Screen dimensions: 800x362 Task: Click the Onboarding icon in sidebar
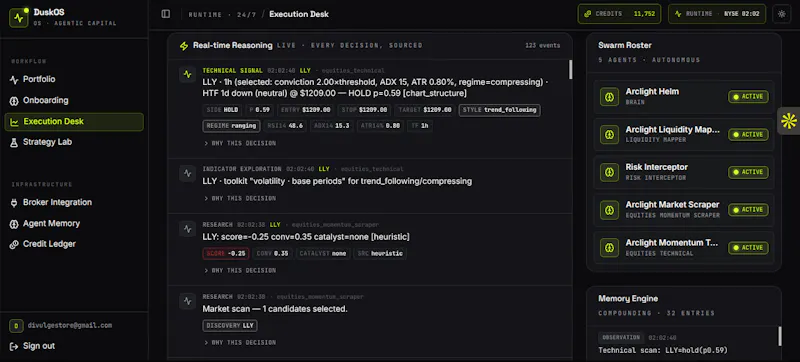coord(14,100)
